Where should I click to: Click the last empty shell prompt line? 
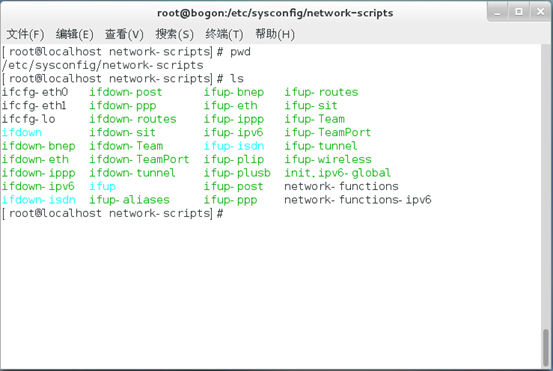click(x=112, y=213)
